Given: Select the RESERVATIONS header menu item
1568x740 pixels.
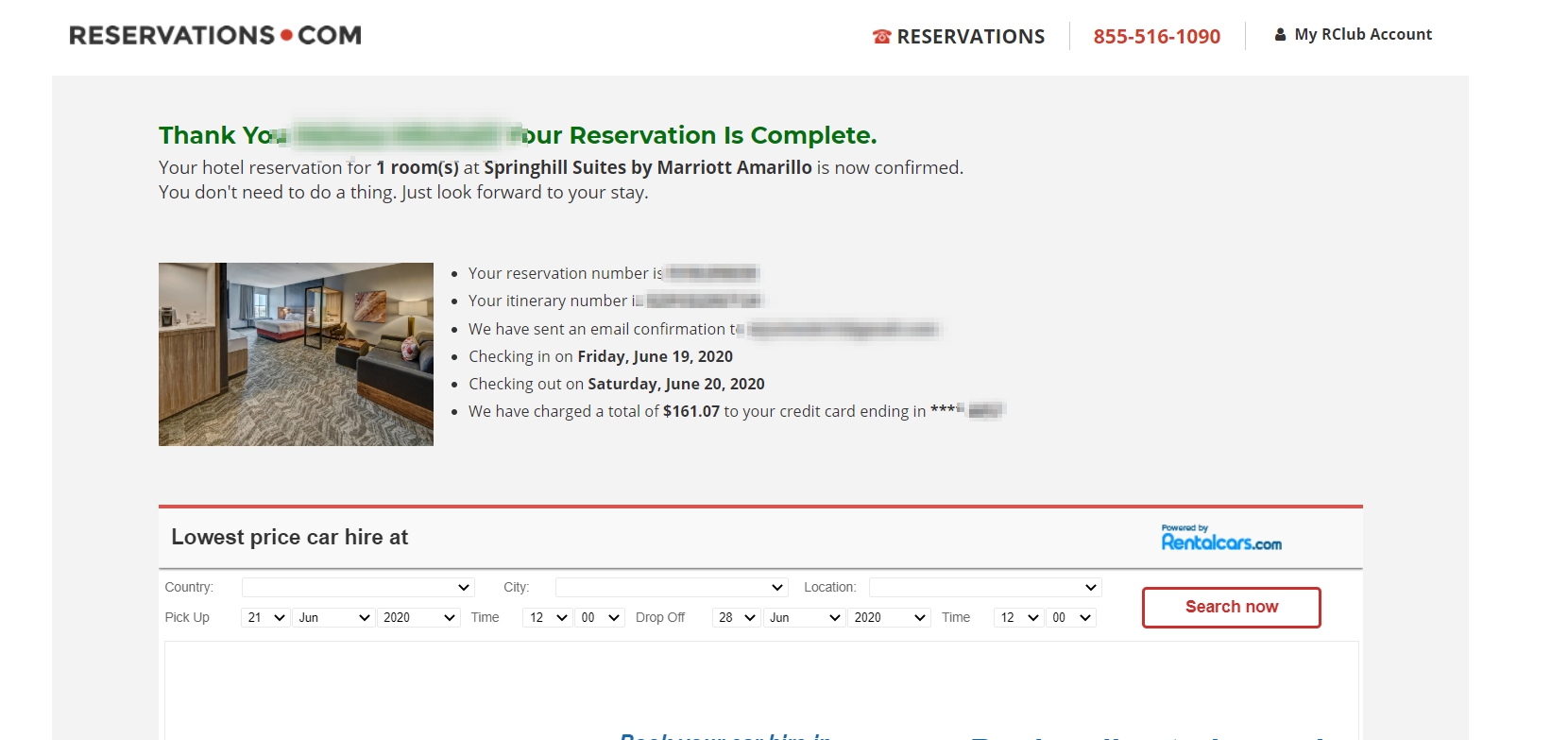Looking at the screenshot, I should (x=971, y=36).
